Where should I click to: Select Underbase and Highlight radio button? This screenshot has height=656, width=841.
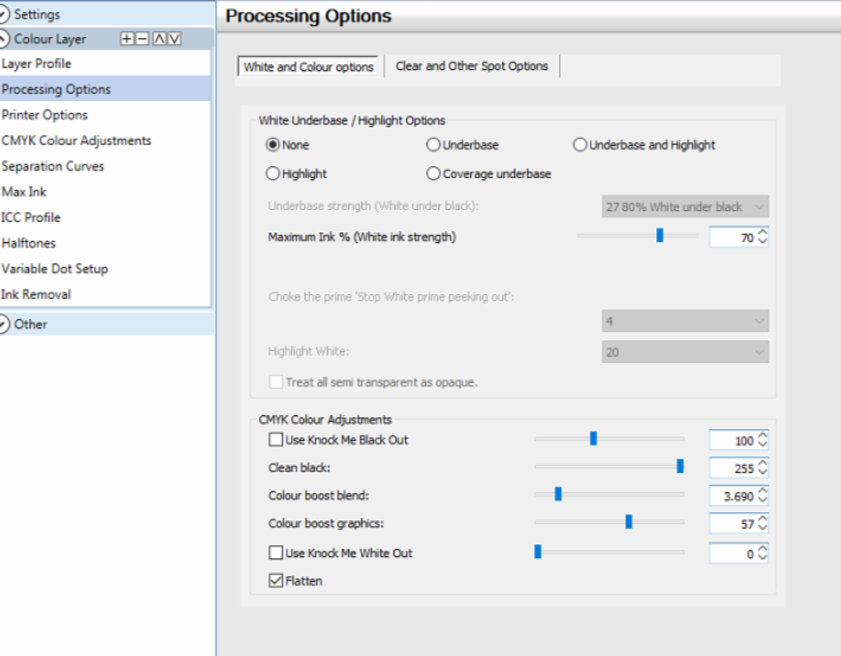580,145
